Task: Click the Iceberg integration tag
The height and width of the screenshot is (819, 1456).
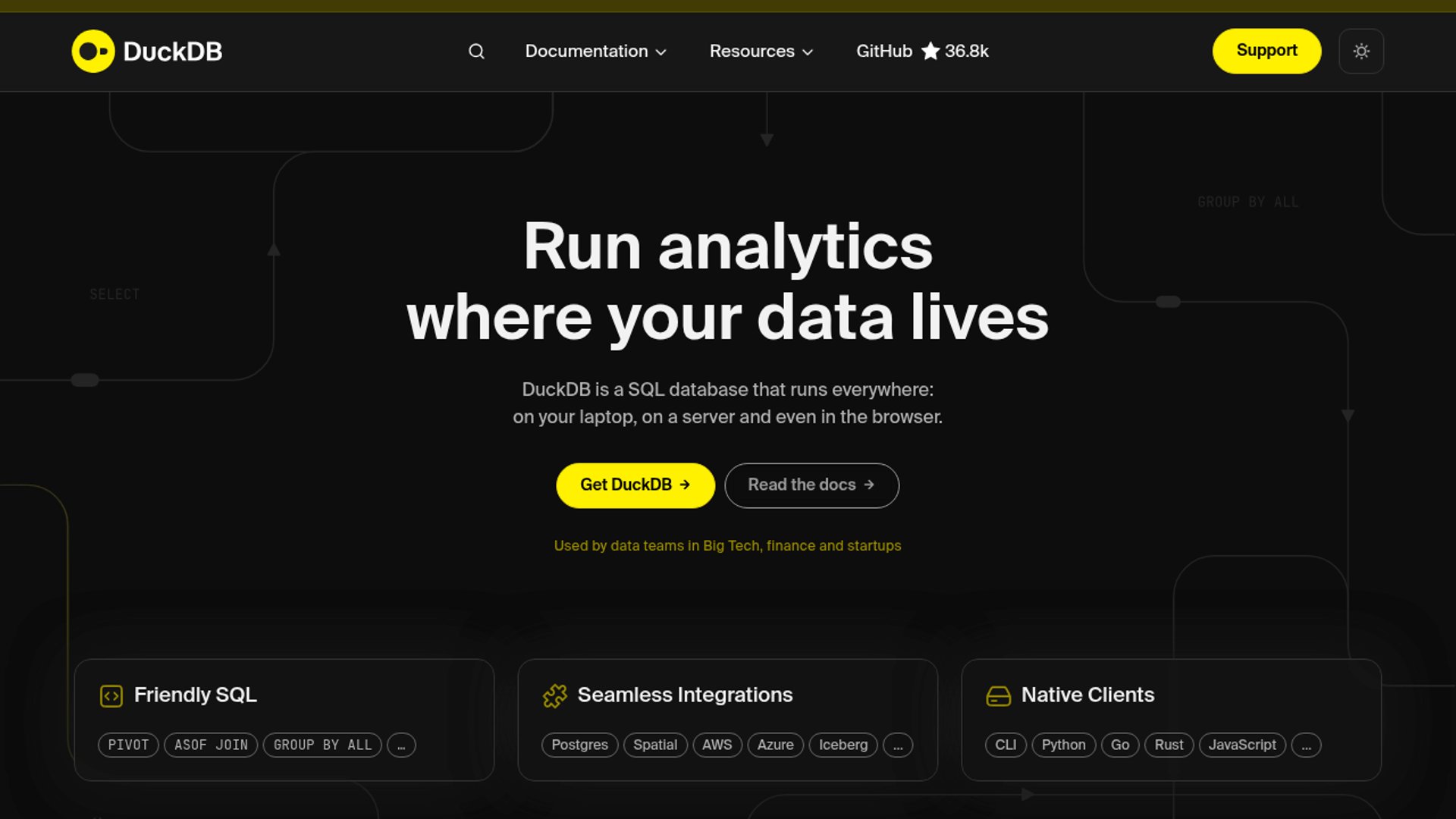Action: click(843, 745)
